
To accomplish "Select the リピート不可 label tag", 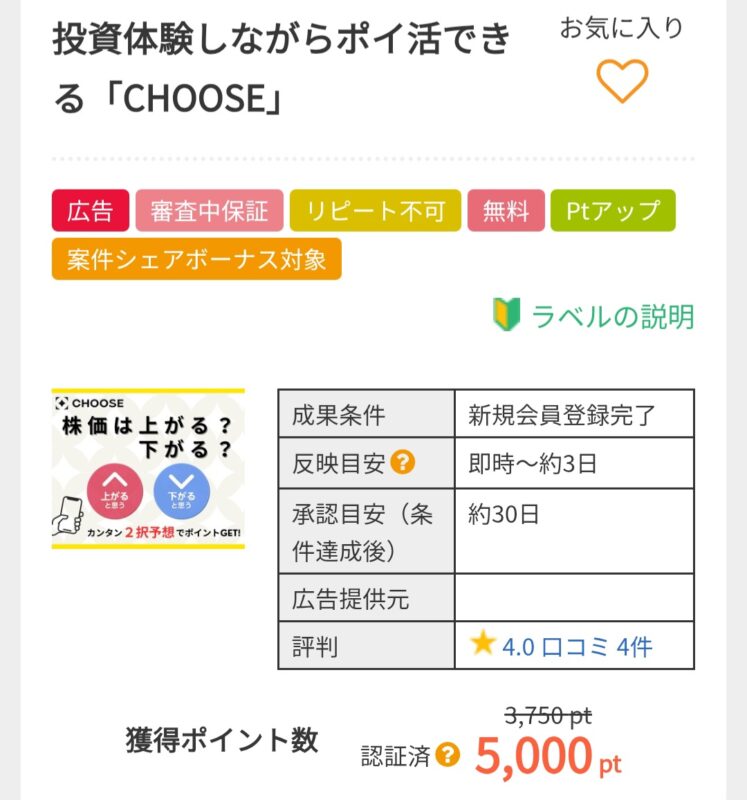I will pos(375,211).
